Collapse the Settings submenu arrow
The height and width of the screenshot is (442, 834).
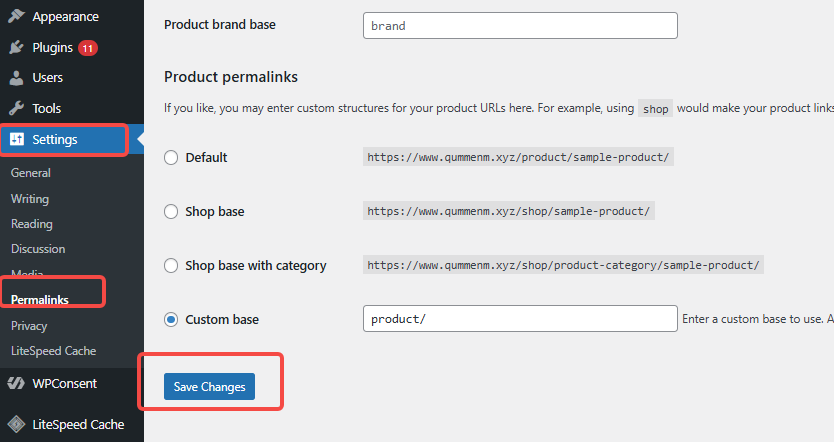[139, 140]
